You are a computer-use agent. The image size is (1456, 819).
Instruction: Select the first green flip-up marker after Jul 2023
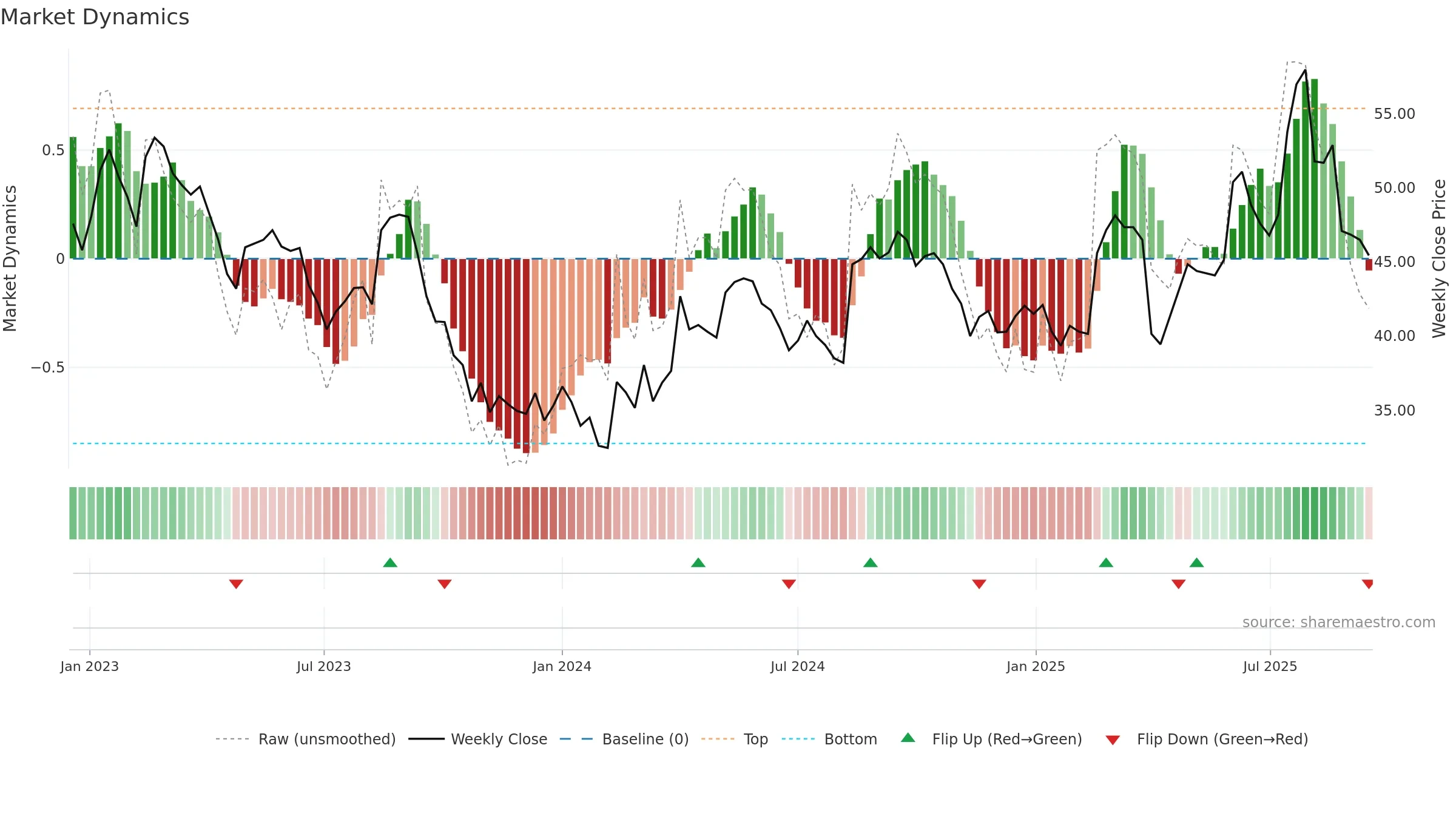pos(390,562)
